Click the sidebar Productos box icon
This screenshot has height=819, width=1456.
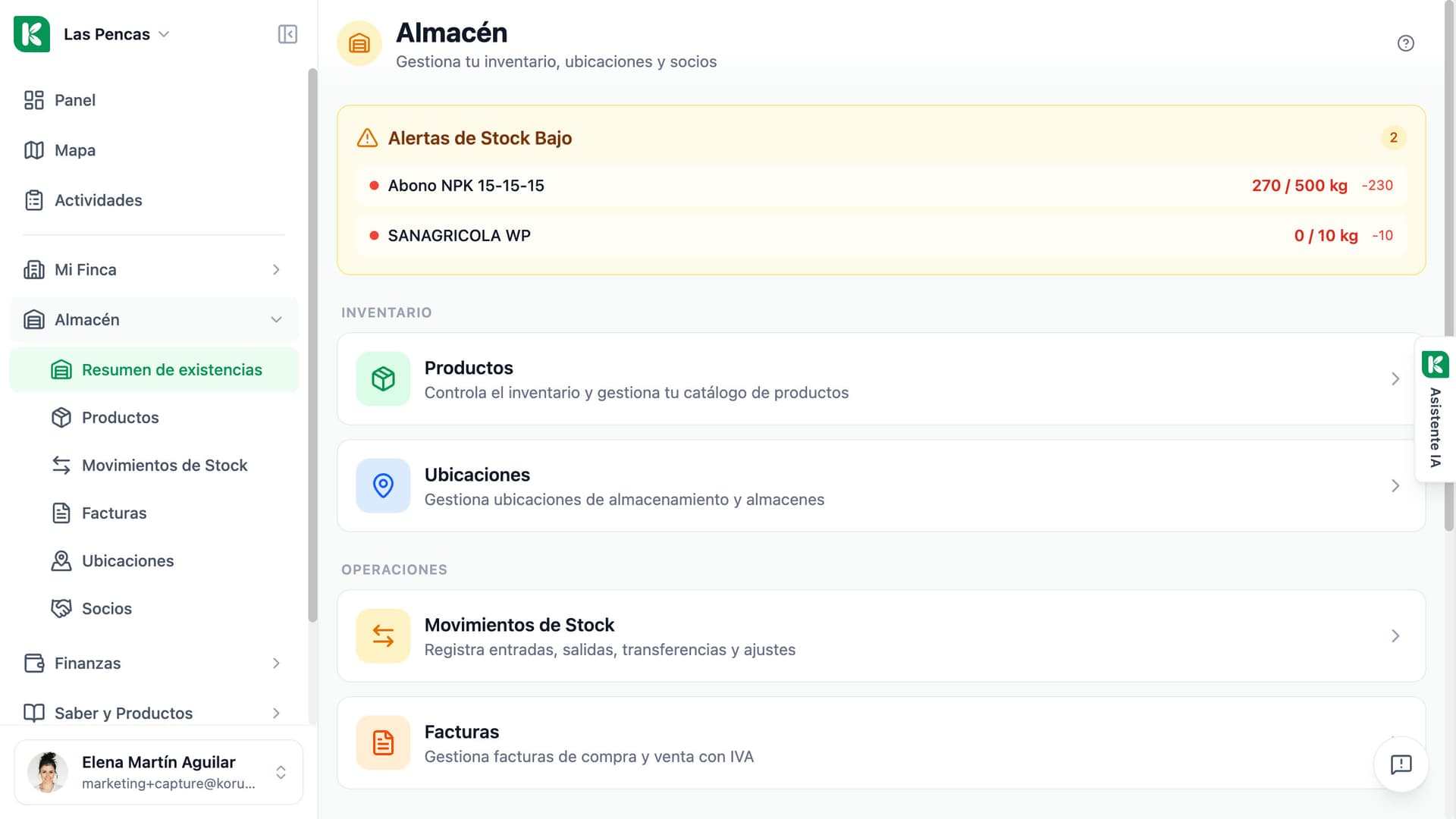[61, 418]
